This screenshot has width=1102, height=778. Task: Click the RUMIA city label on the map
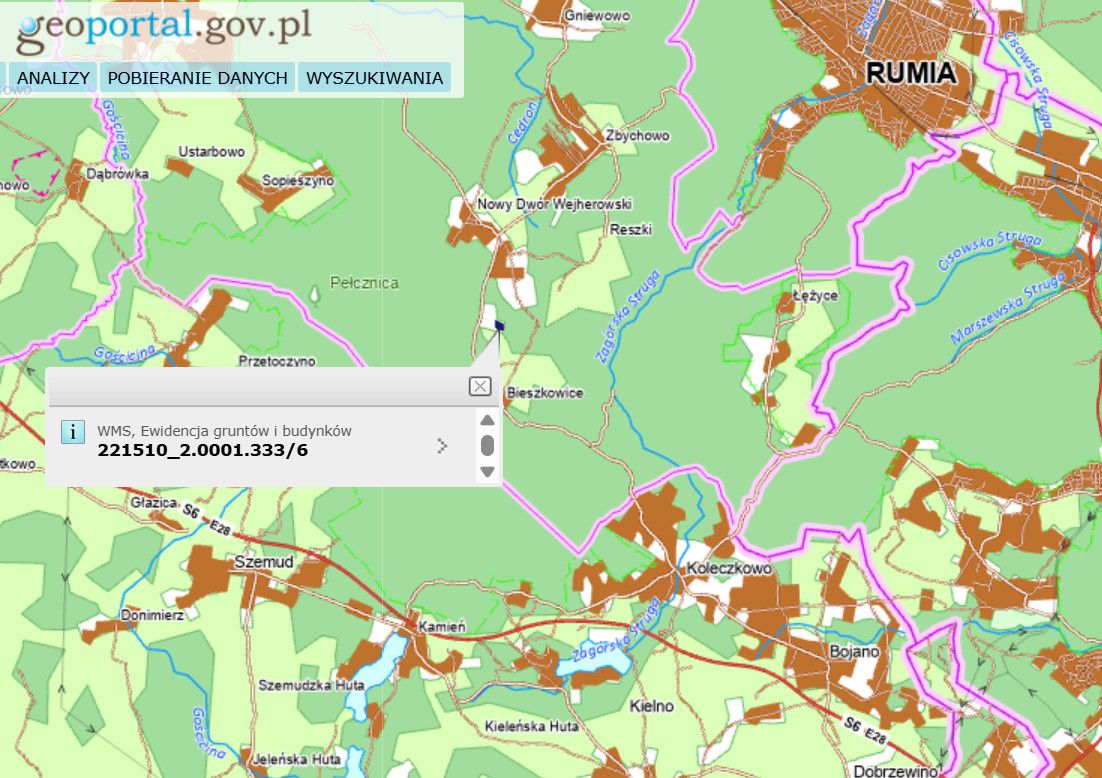pyautogui.click(x=910, y=73)
